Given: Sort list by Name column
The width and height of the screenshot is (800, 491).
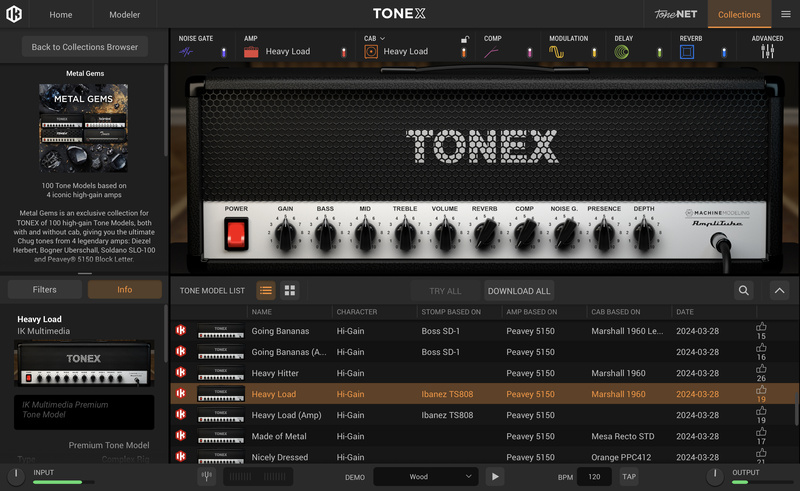Looking at the screenshot, I should (x=261, y=312).
